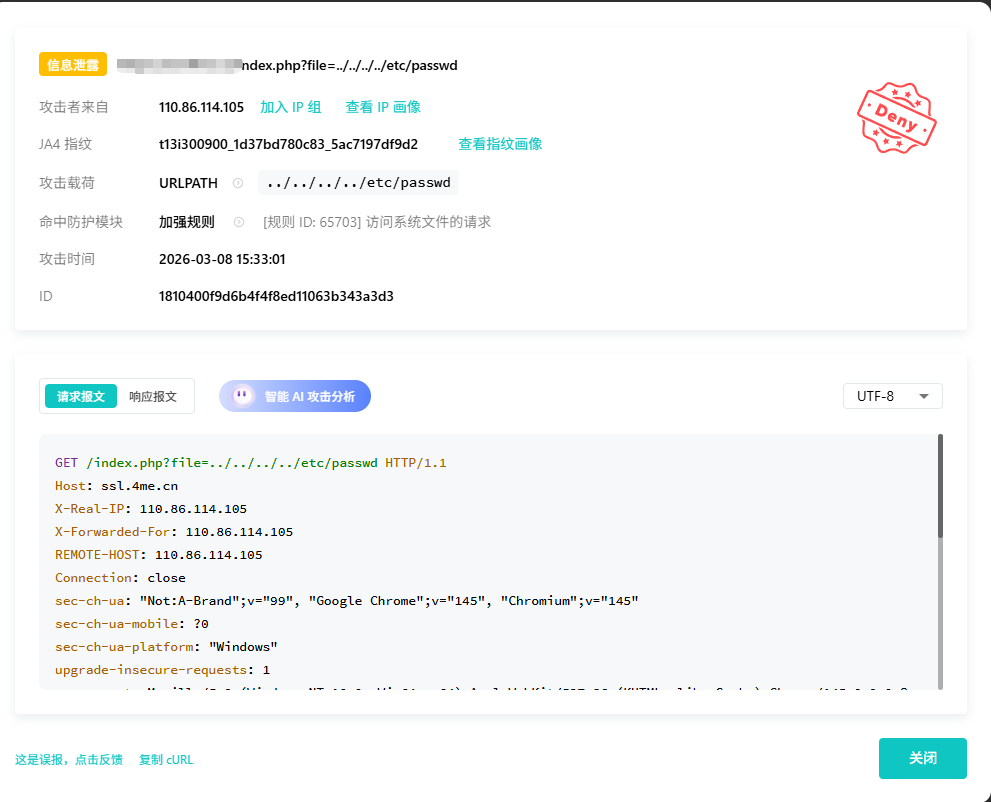991x802 pixels.
Task: Click the info icon next to URLPATH
Action: coord(238,183)
